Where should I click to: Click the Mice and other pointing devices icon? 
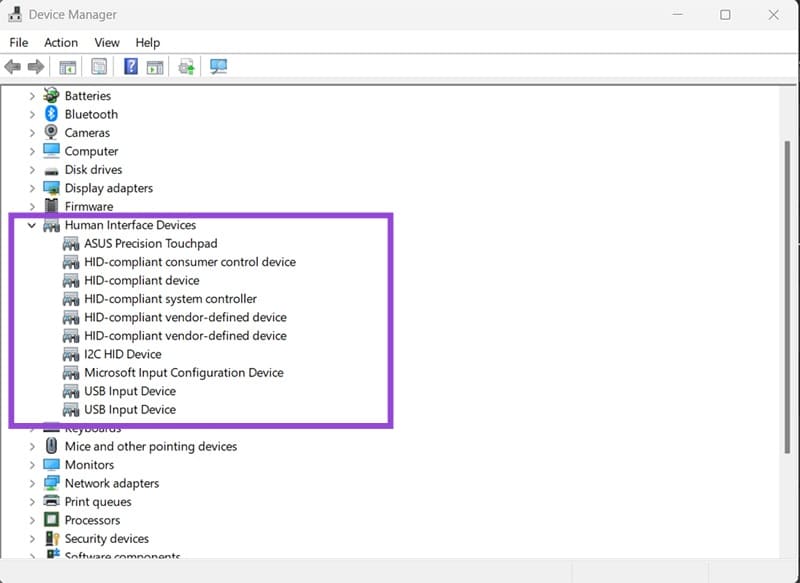tap(51, 446)
